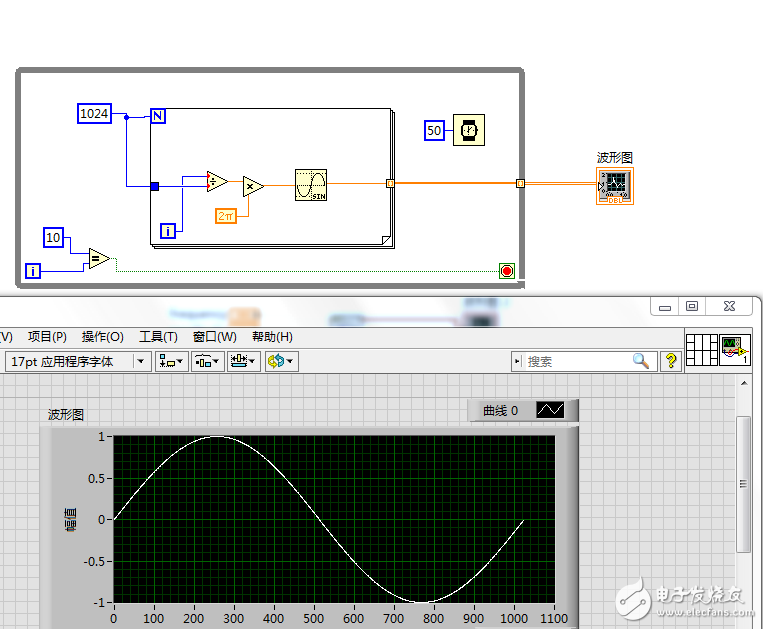
Task: Select the divide function node
Action: click(217, 181)
